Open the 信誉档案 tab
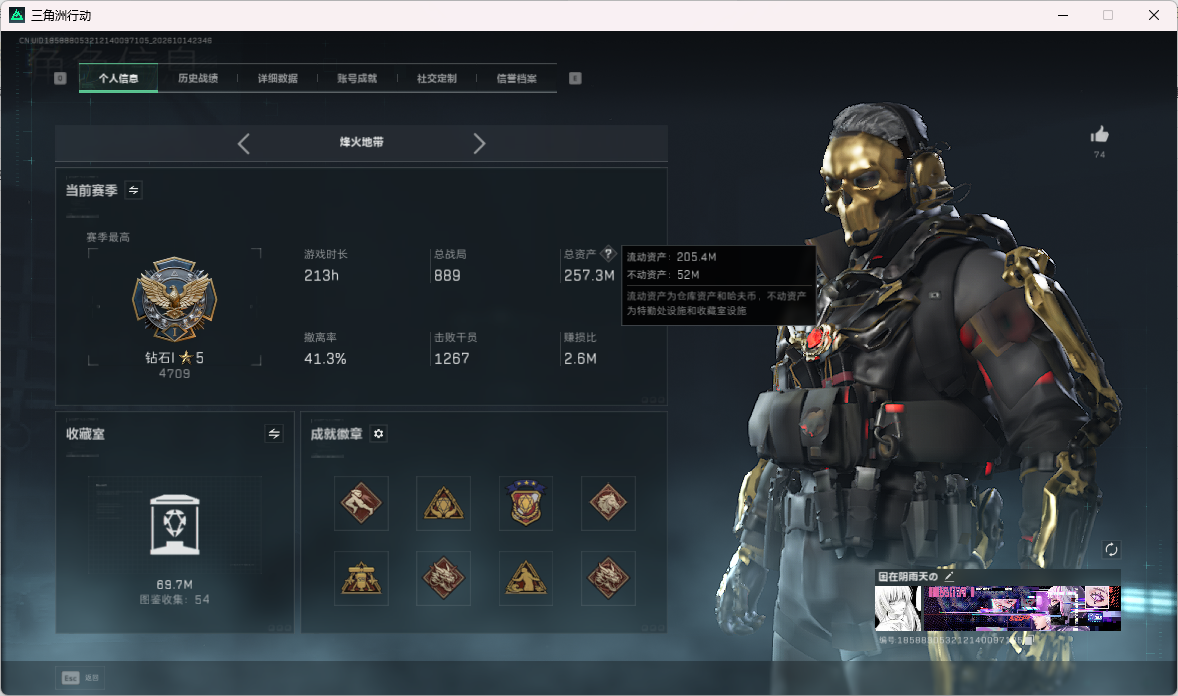The width and height of the screenshot is (1178, 696). 516,78
